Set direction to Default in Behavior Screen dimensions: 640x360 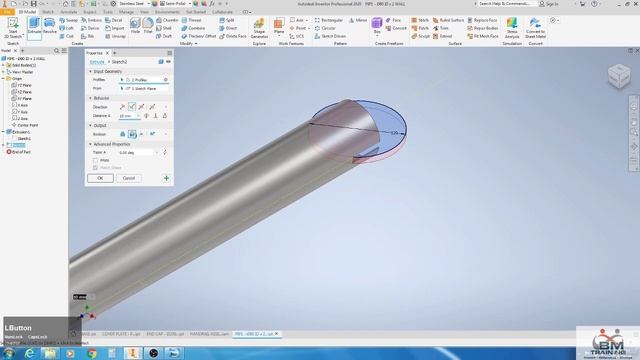[x=122, y=107]
